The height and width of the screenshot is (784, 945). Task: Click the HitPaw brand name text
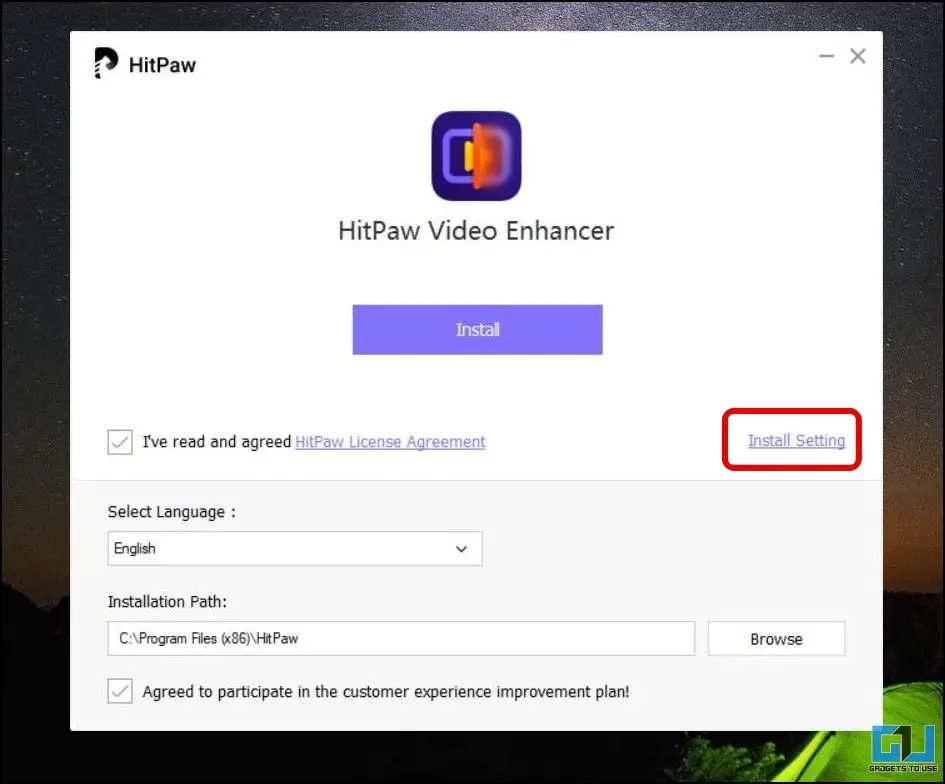[x=162, y=64]
